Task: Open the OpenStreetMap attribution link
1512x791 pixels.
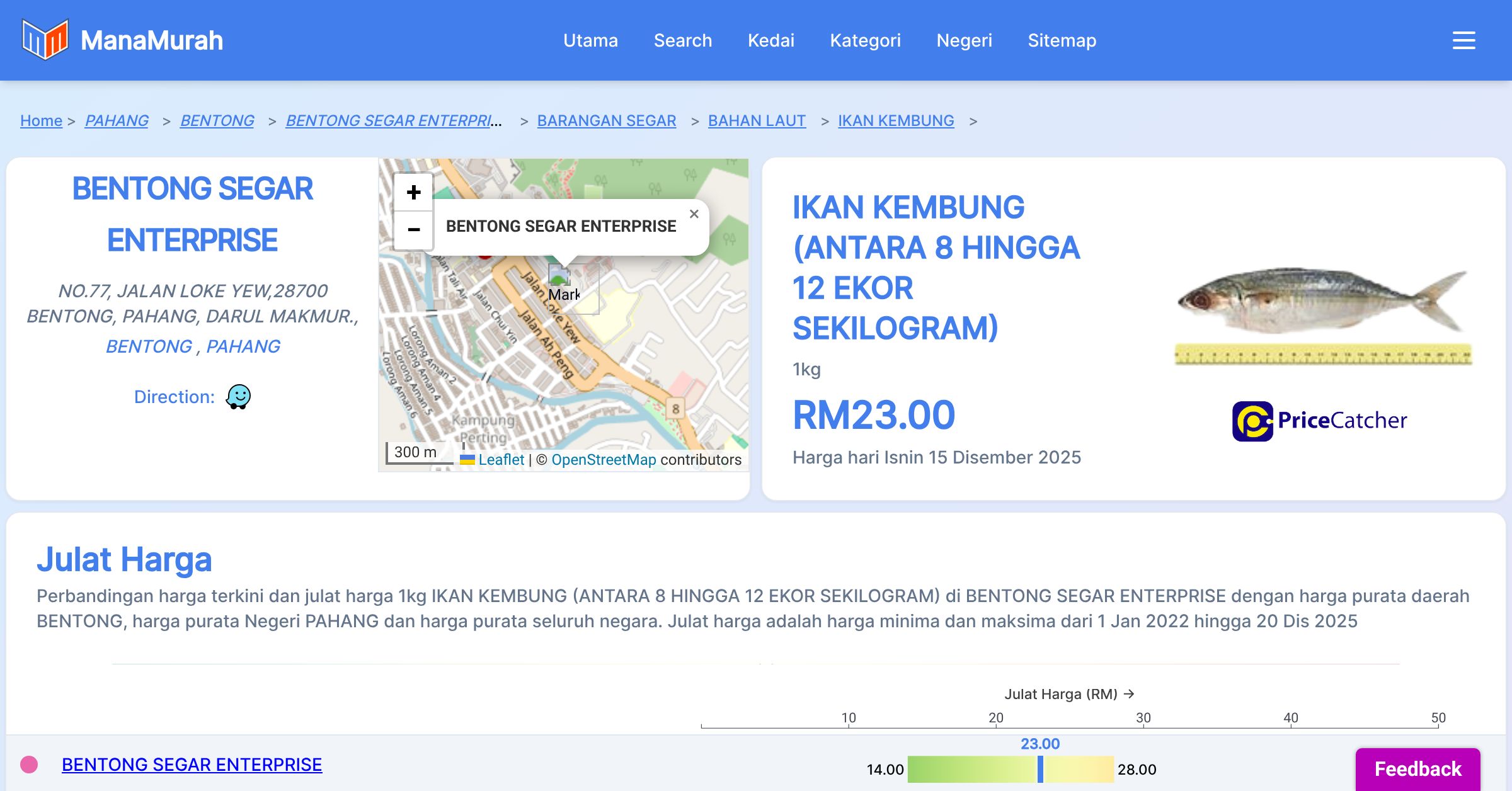Action: click(x=603, y=460)
